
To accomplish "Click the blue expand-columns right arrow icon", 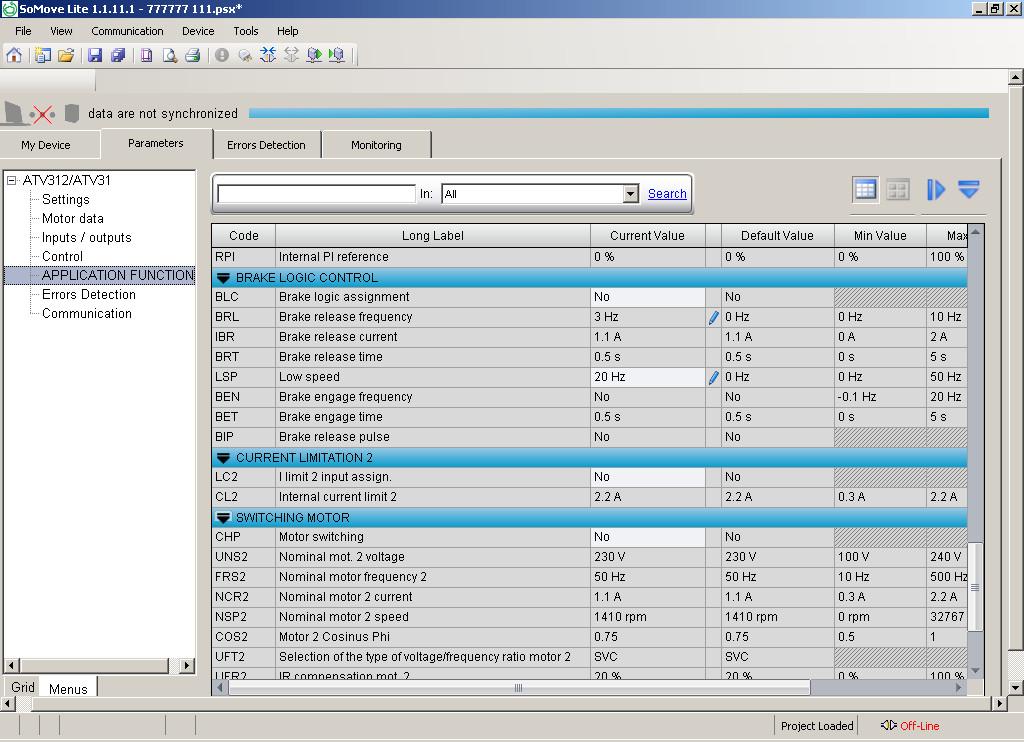I will click(x=935, y=190).
